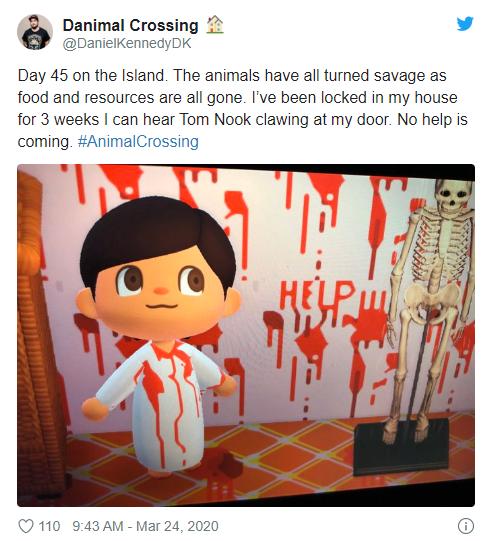
Task: Visit the @DanielKennedyDK handle link
Action: 127,43
